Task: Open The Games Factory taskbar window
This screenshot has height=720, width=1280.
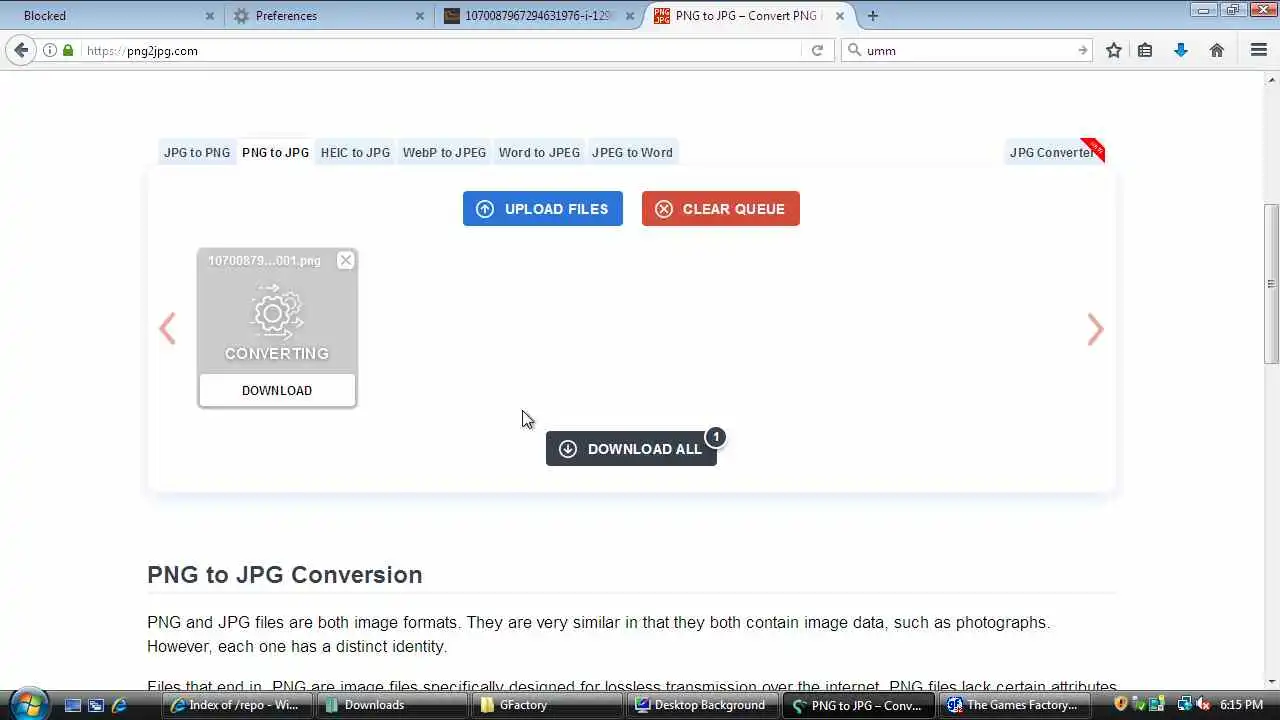Action: coord(1014,705)
